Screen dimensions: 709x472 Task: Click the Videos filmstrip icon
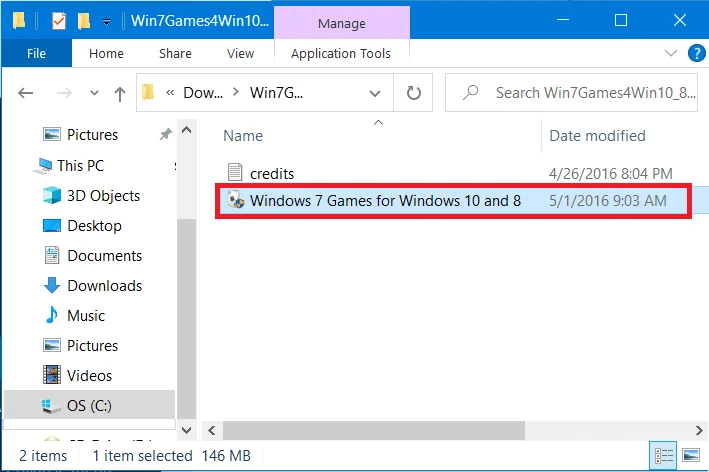(52, 375)
